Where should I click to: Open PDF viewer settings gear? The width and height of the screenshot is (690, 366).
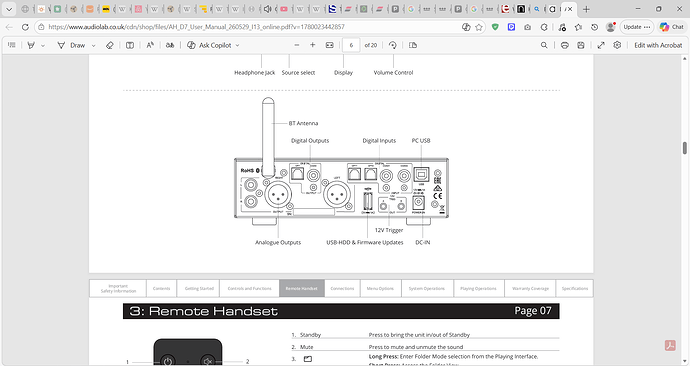coord(617,45)
